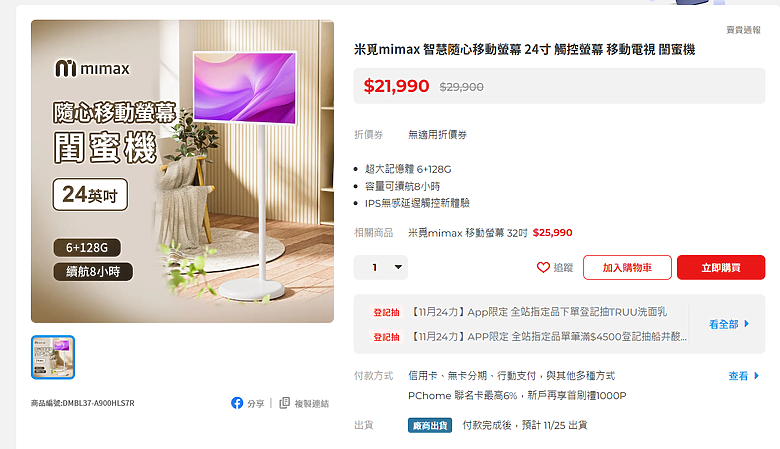Click the arrow beside 看全部
This screenshot has height=449, width=780.
(x=747, y=324)
